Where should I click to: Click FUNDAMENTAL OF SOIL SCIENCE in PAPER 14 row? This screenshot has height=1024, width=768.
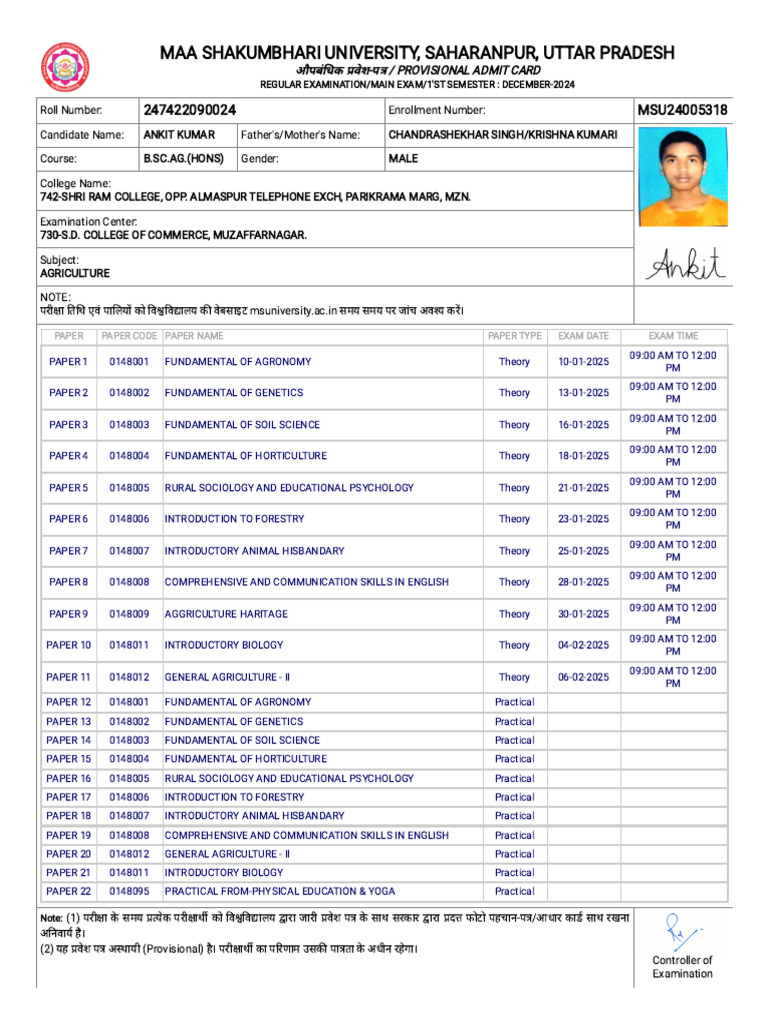click(242, 741)
